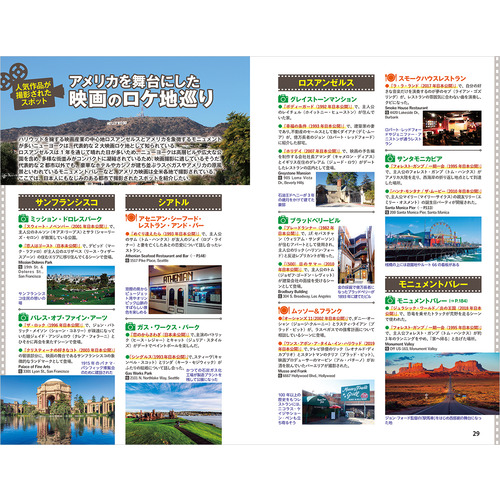Click the スモークハウスレストラン heading text
Screen dimensions: 500x500
pyautogui.click(x=432, y=78)
